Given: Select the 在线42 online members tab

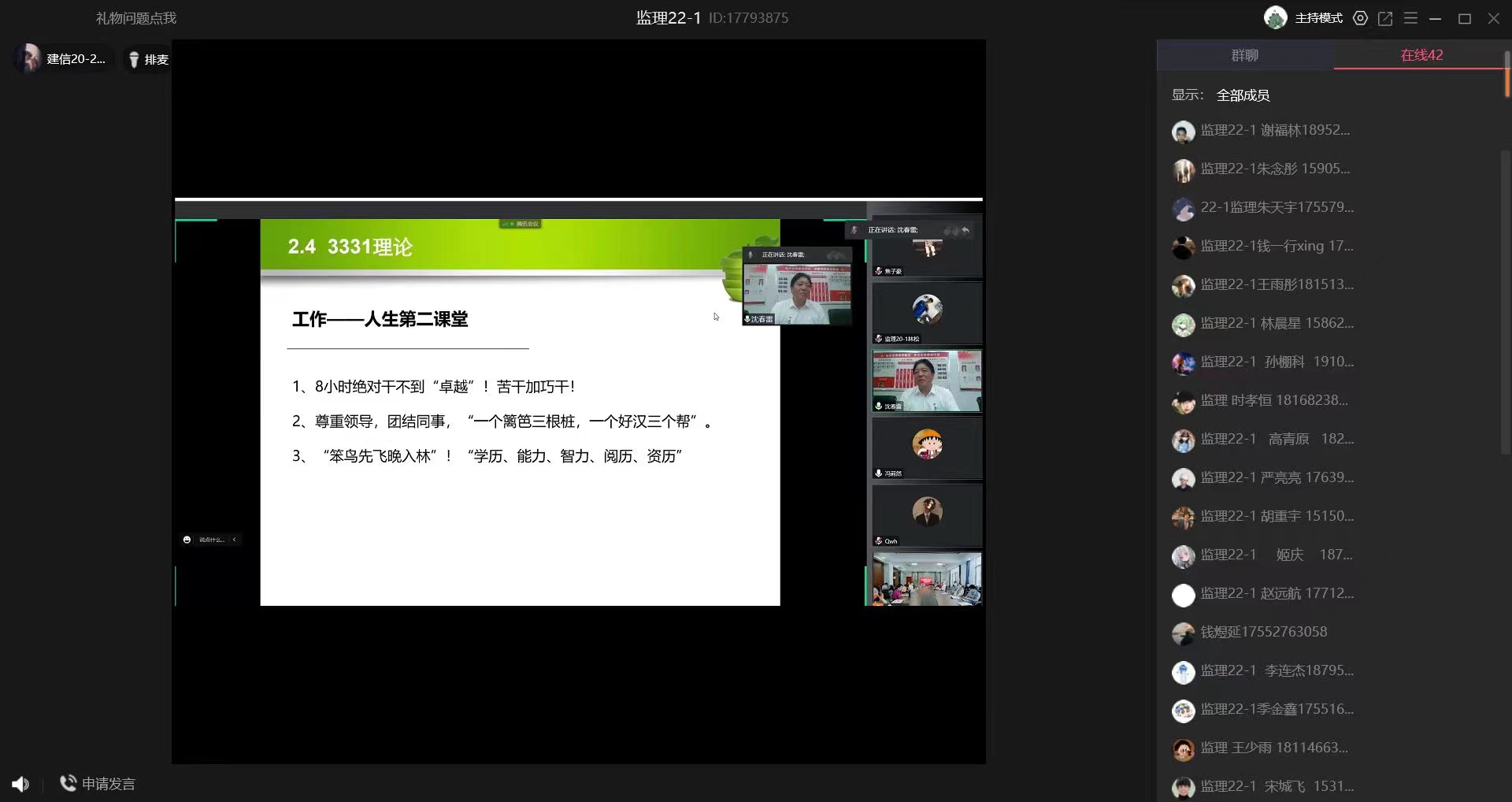Looking at the screenshot, I should tap(1421, 55).
